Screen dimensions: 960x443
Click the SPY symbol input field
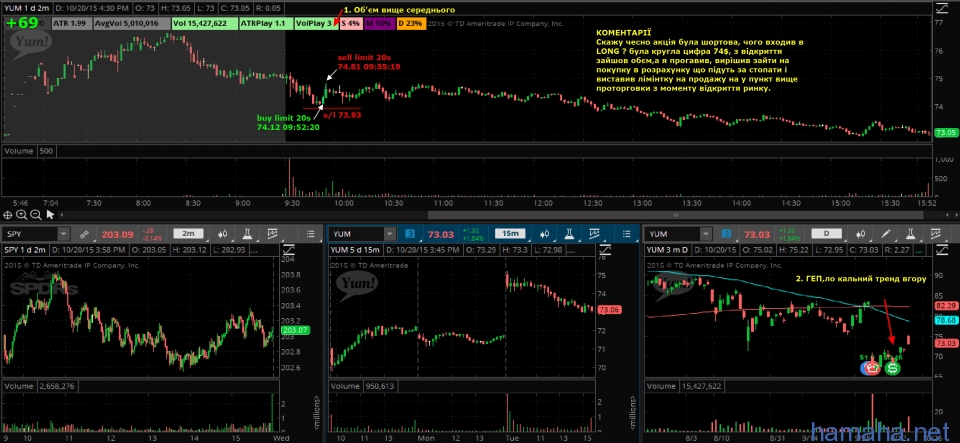31,234
